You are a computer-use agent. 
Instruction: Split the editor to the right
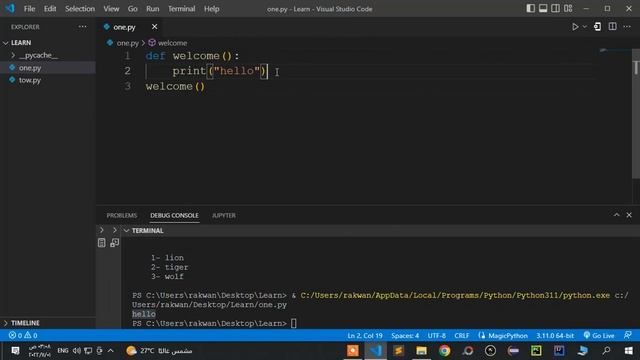tap(612, 27)
